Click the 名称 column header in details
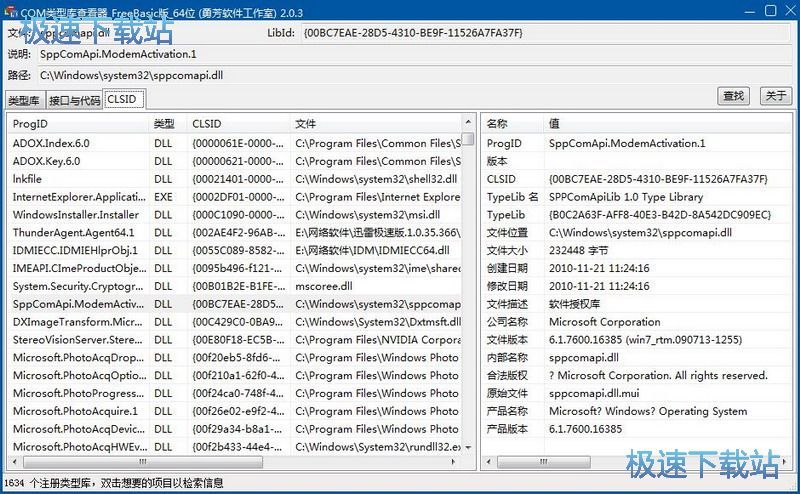 pos(513,124)
